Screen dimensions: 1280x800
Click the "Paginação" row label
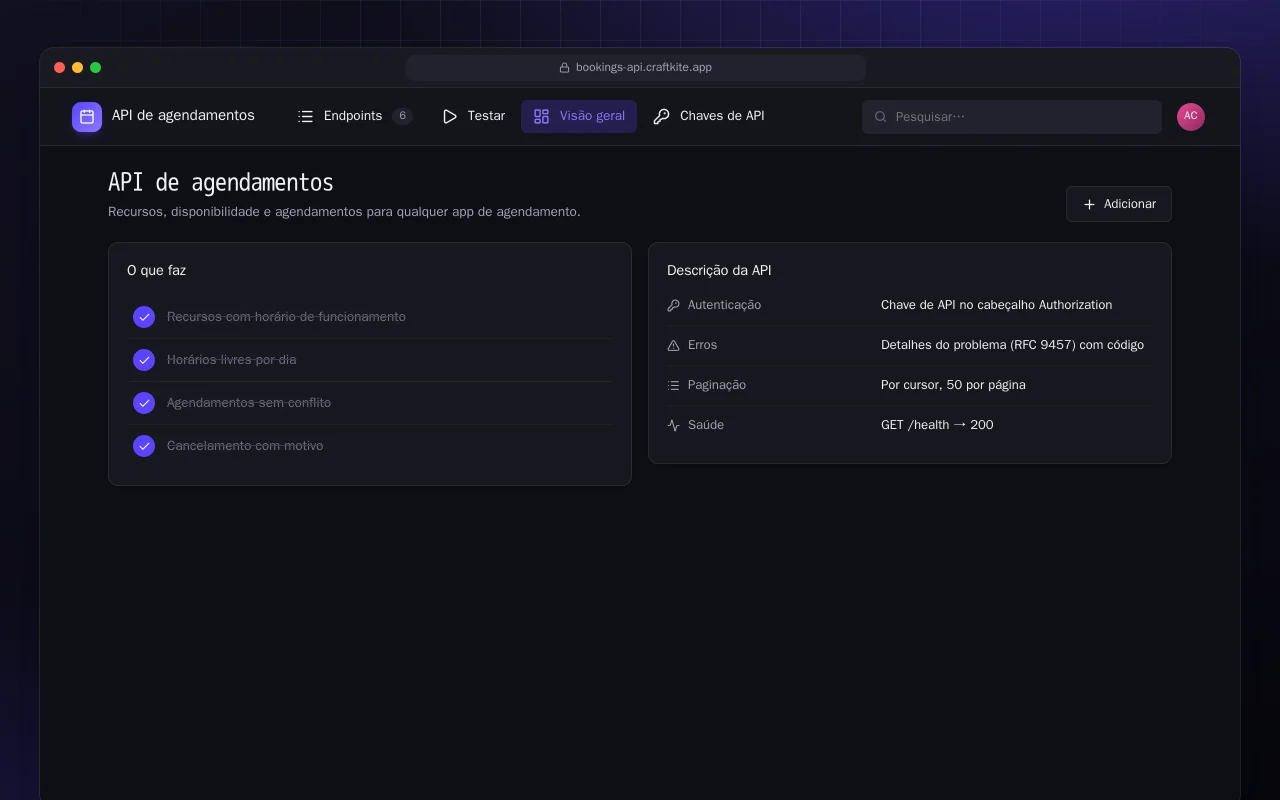[x=717, y=385]
